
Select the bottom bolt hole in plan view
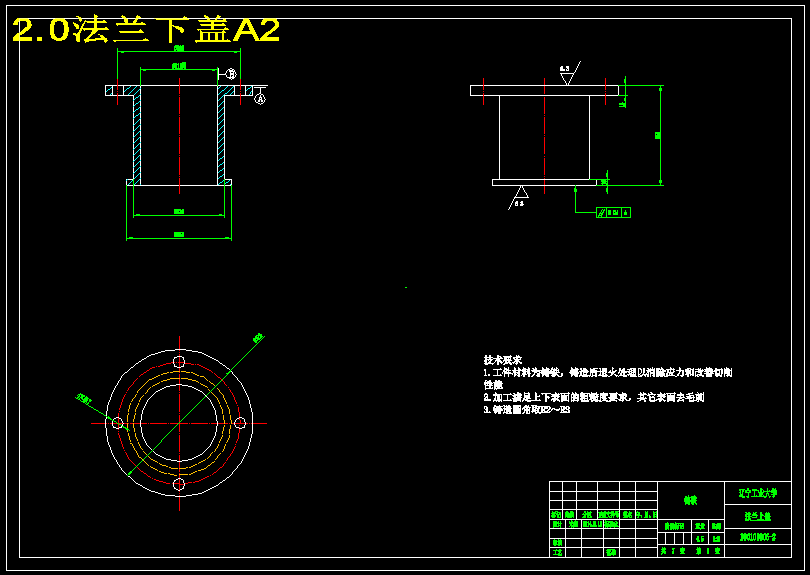coord(179,484)
